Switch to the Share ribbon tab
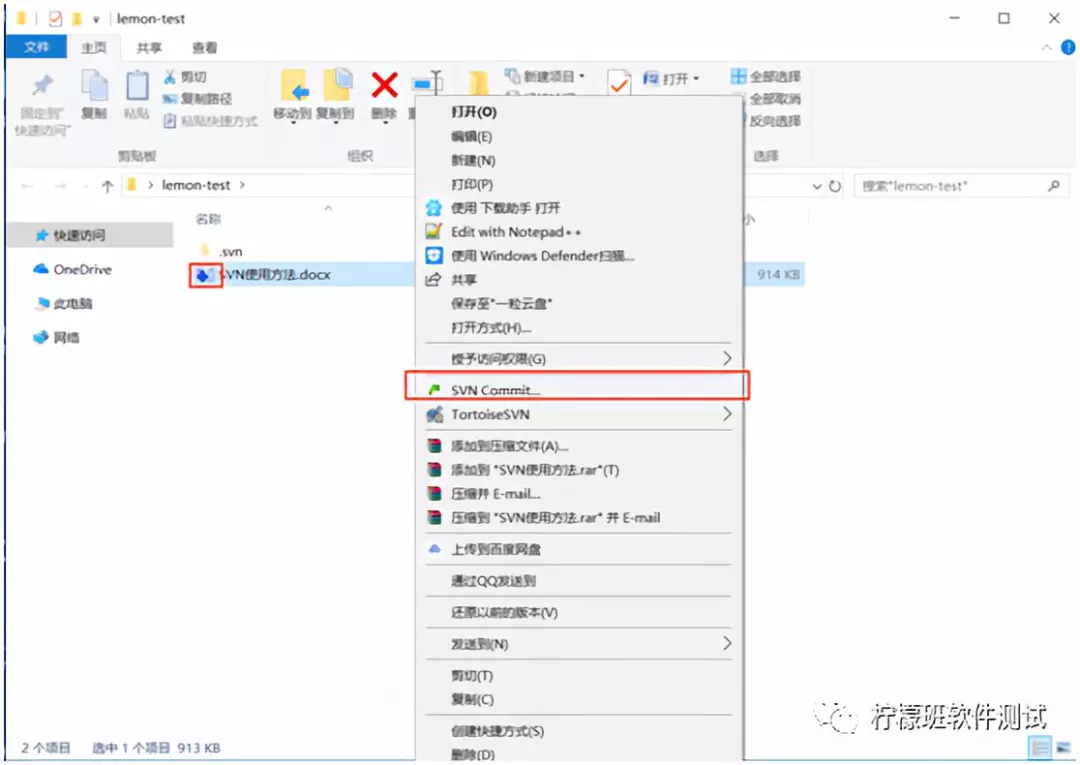Image resolution: width=1080 pixels, height=765 pixels. click(149, 48)
